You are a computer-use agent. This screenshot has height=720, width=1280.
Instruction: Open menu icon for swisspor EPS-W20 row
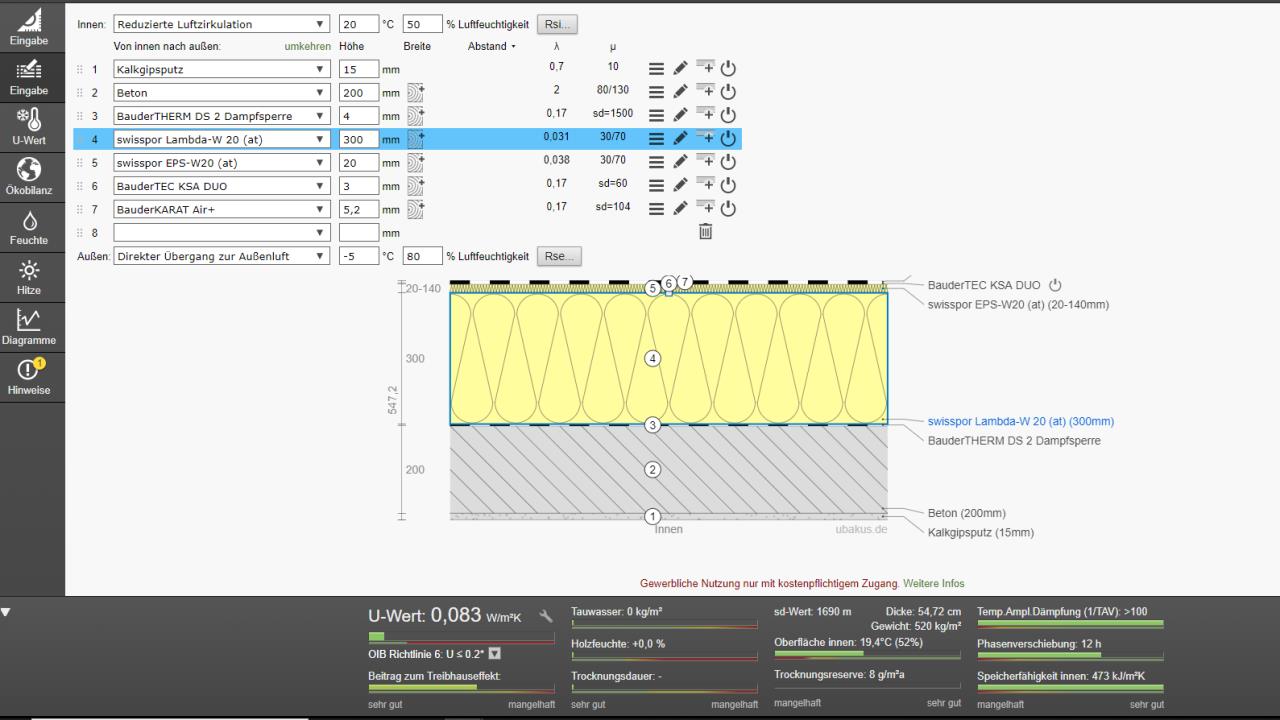(x=657, y=162)
